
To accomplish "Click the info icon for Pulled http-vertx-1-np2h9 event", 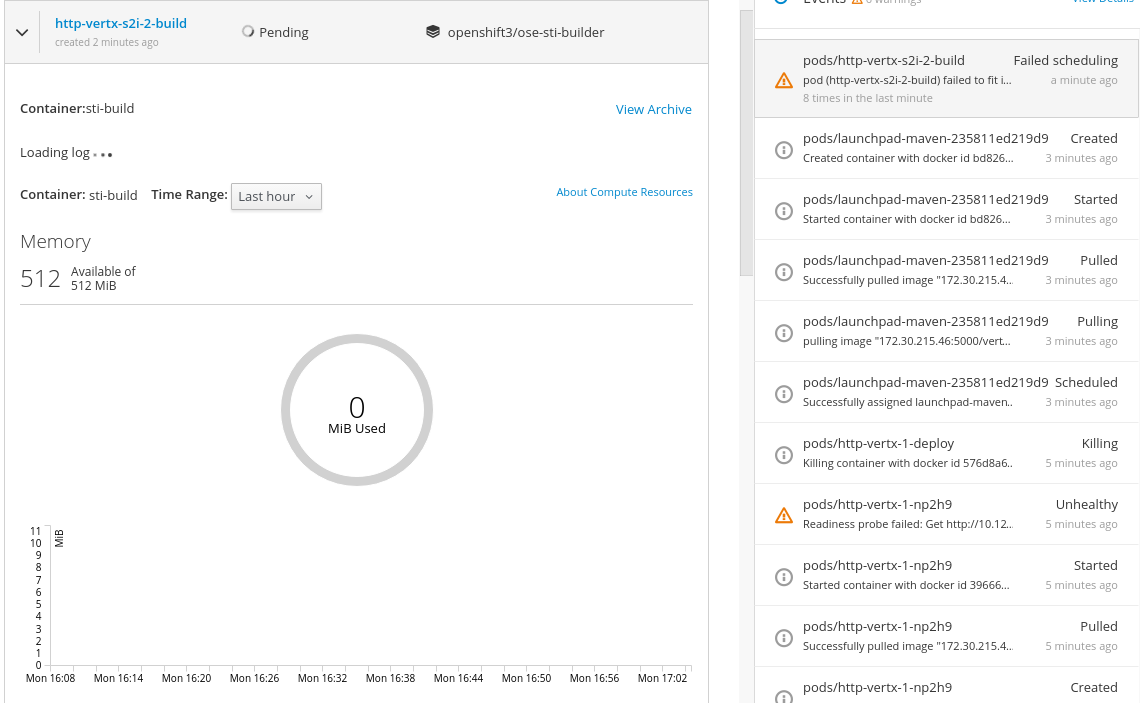I will point(784,638).
